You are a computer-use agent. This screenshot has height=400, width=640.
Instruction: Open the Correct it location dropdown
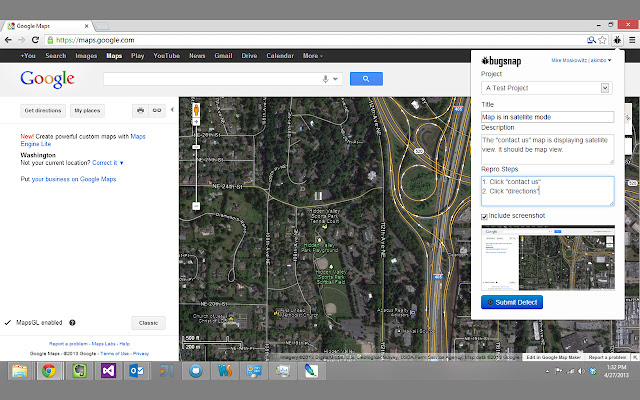[108, 162]
